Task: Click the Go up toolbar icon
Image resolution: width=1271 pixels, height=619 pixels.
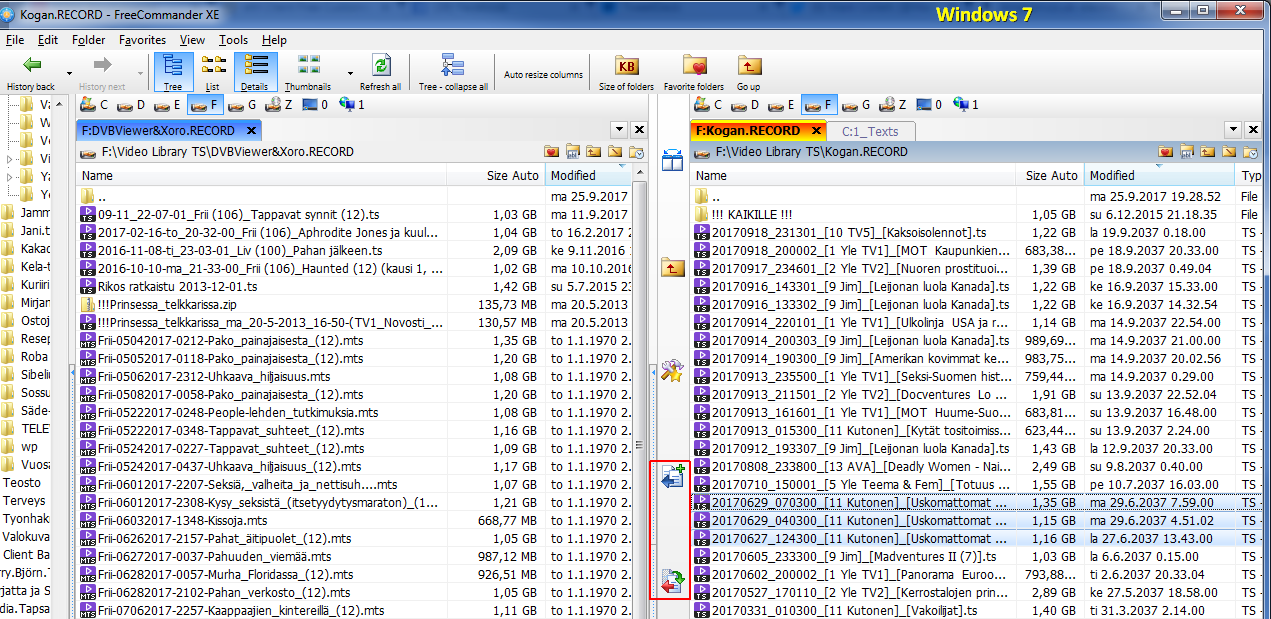Action: point(749,66)
